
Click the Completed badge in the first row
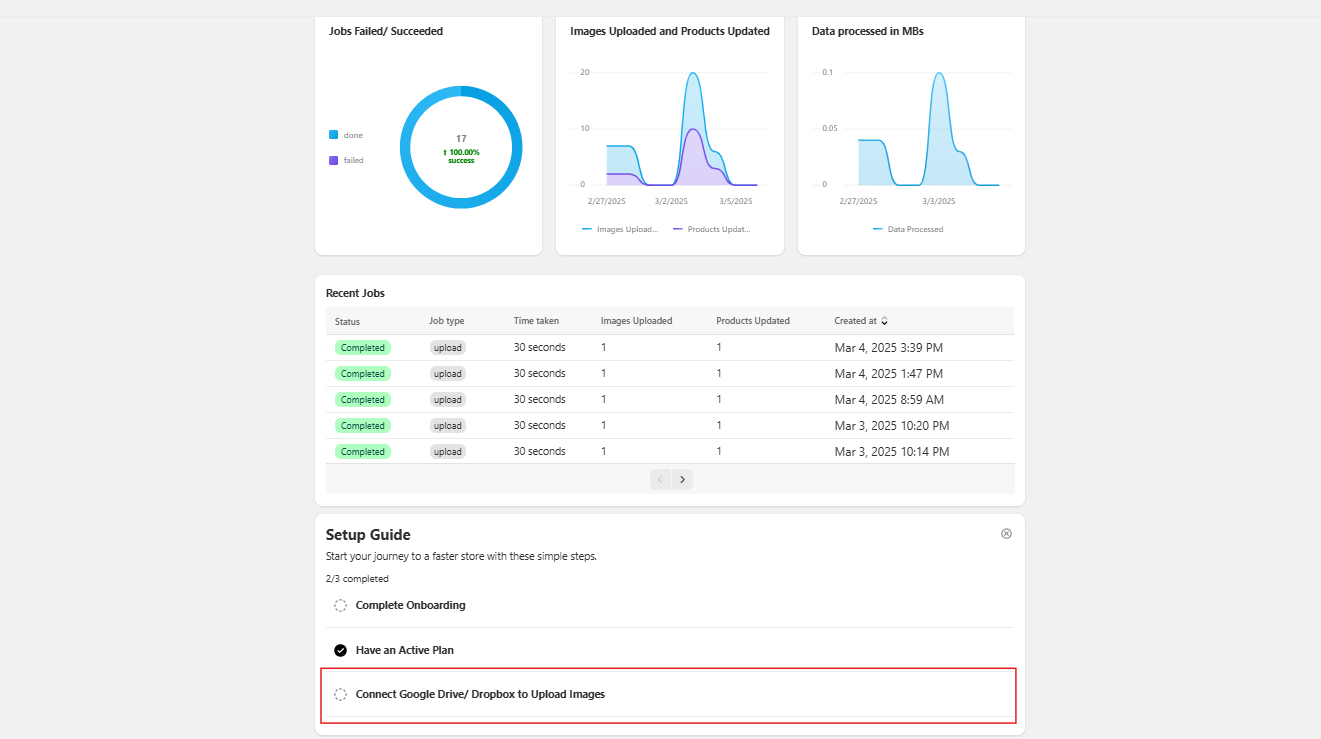click(x=362, y=347)
